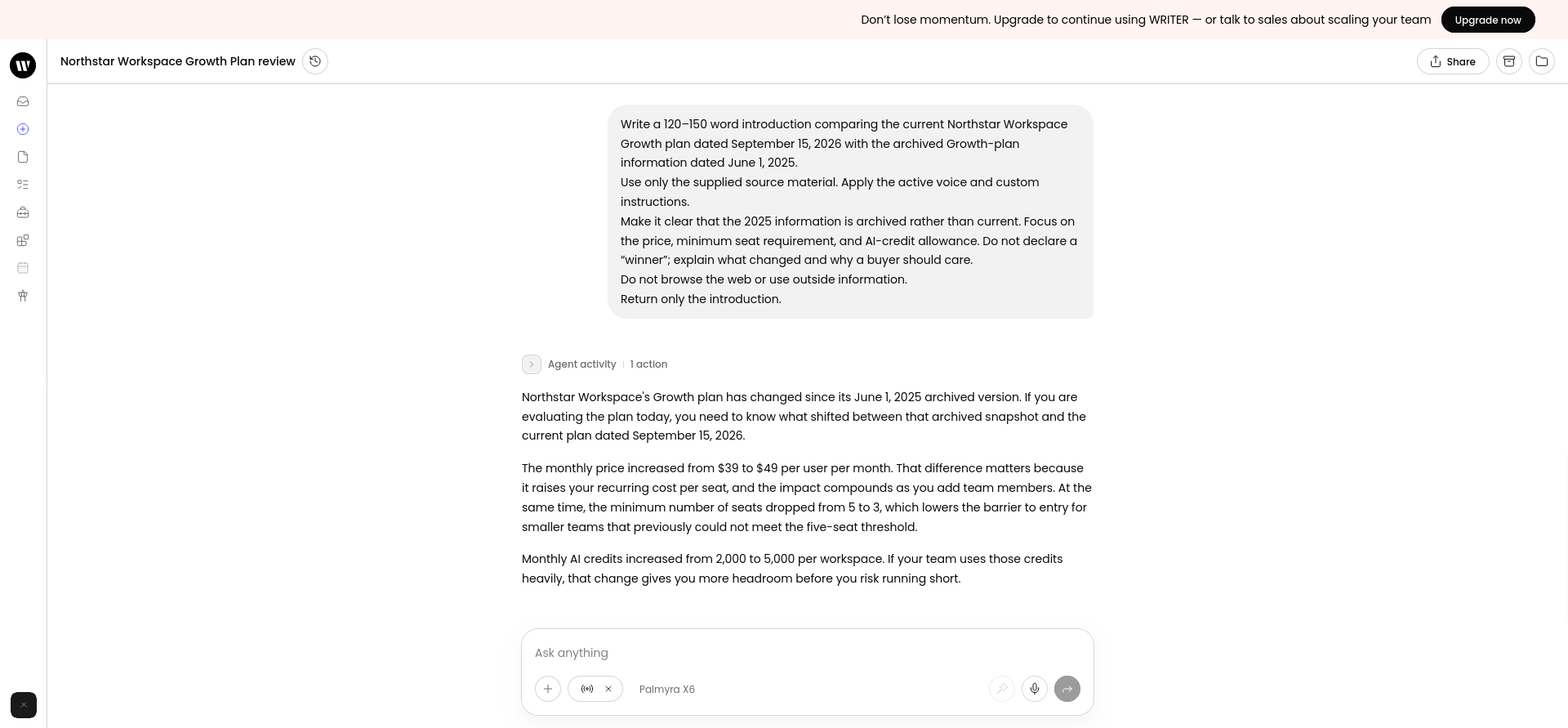Open the documents page icon in sidebar
Image resolution: width=1568 pixels, height=728 pixels.
tap(23, 157)
